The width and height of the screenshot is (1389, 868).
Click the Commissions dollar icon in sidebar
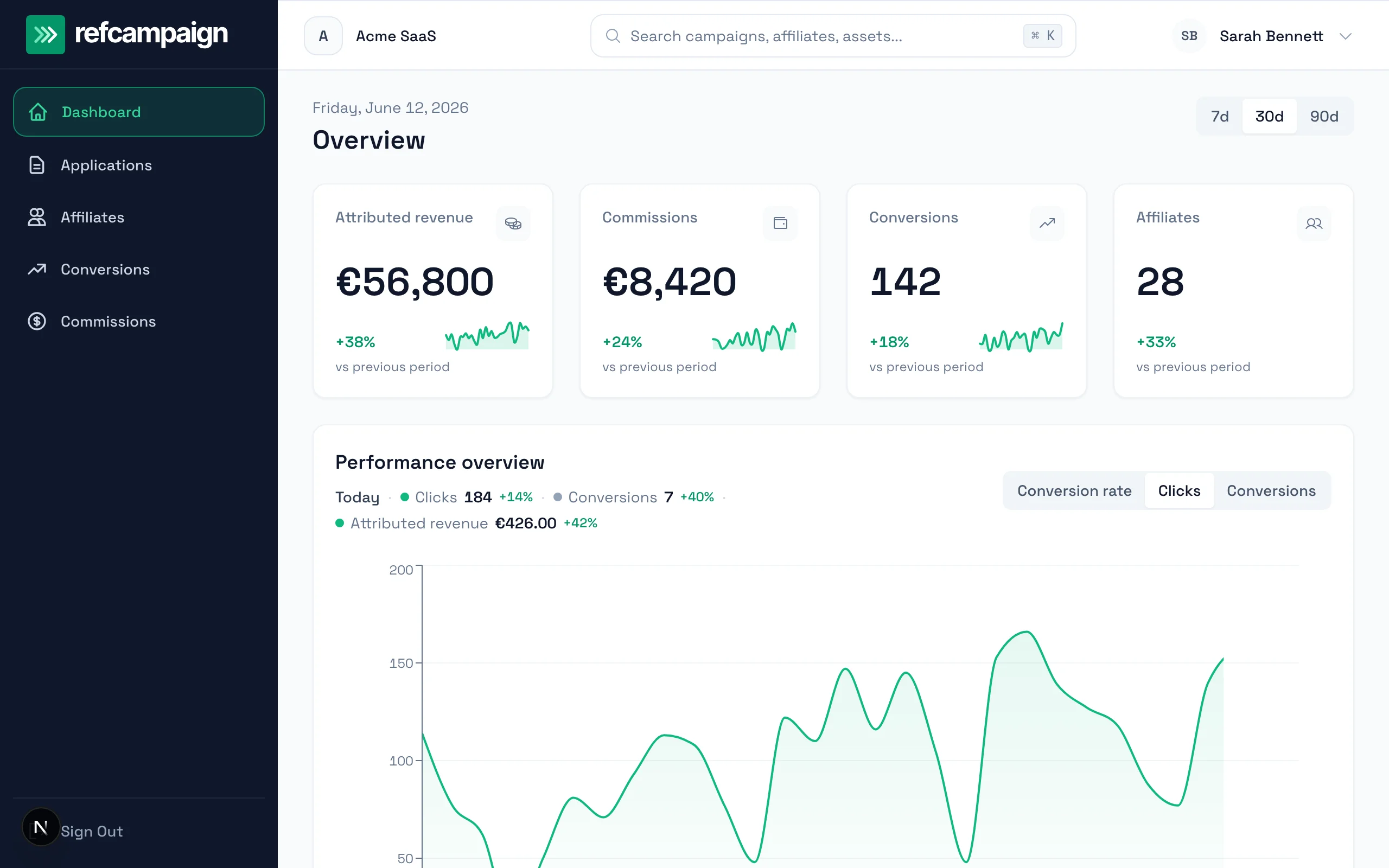(37, 321)
